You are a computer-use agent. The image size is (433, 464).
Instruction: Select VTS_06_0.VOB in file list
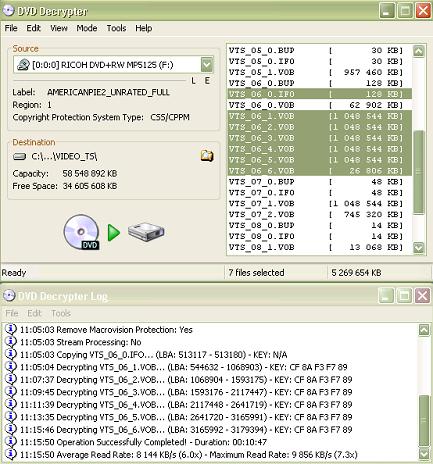point(319,105)
